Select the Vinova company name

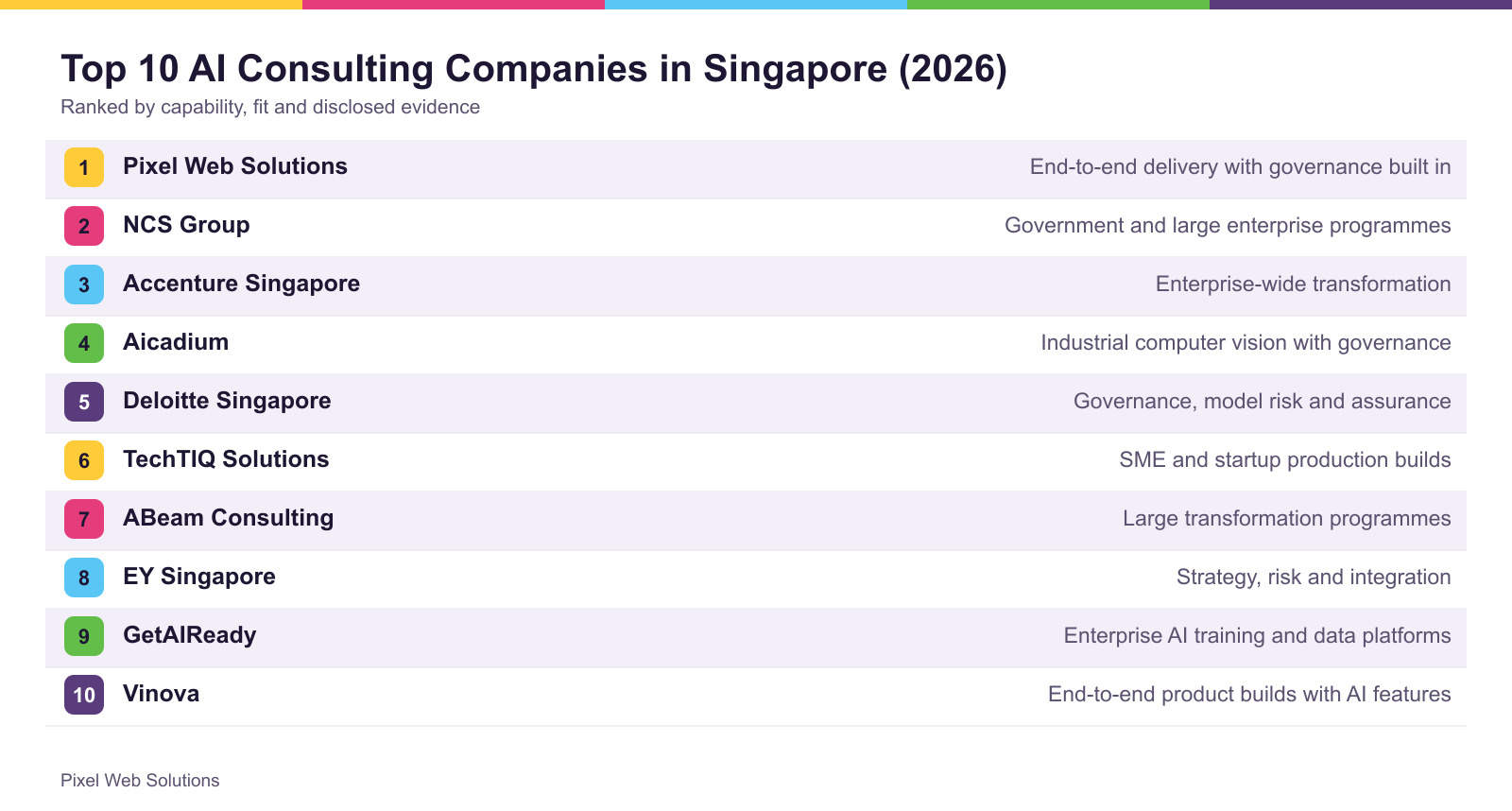click(162, 694)
